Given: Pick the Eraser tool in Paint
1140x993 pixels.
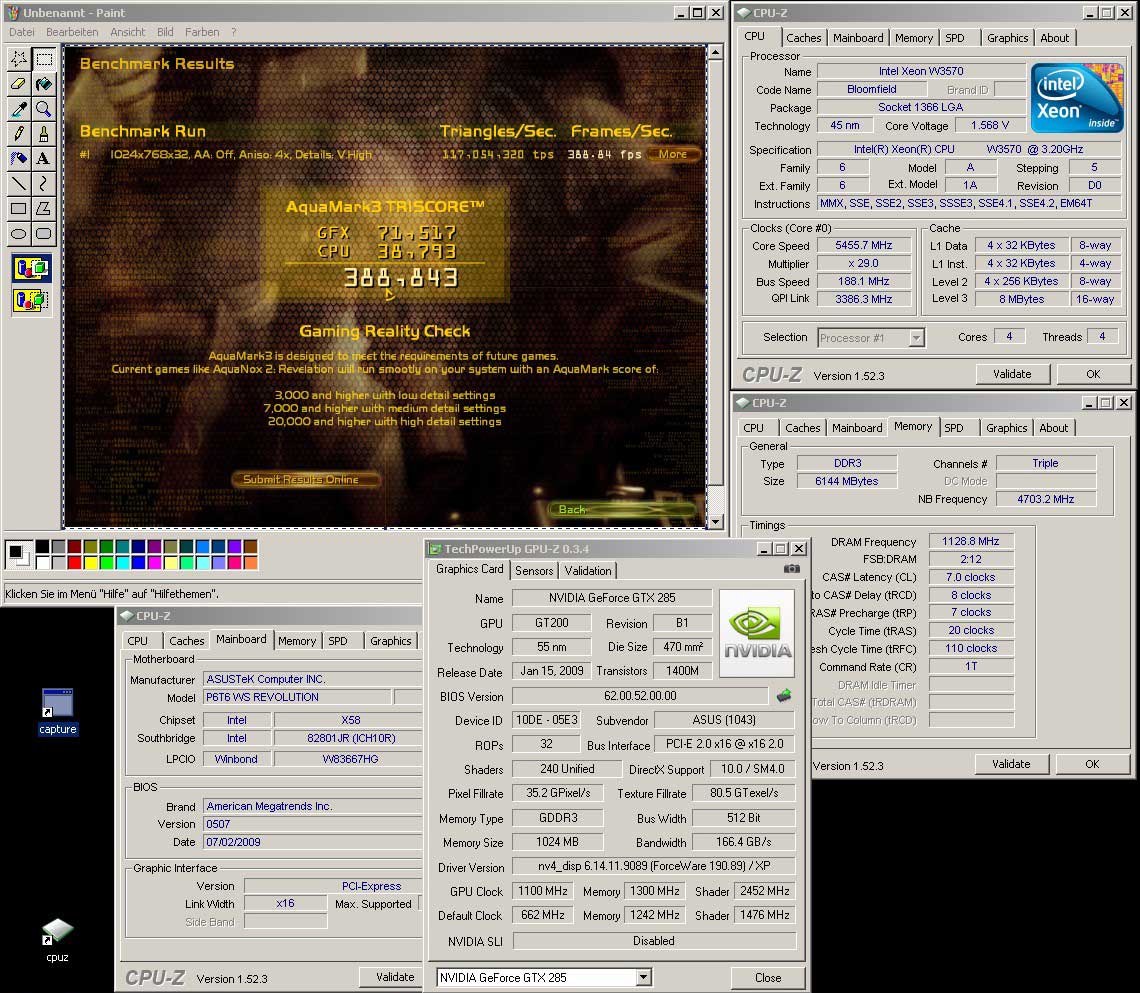Looking at the screenshot, I should (19, 84).
